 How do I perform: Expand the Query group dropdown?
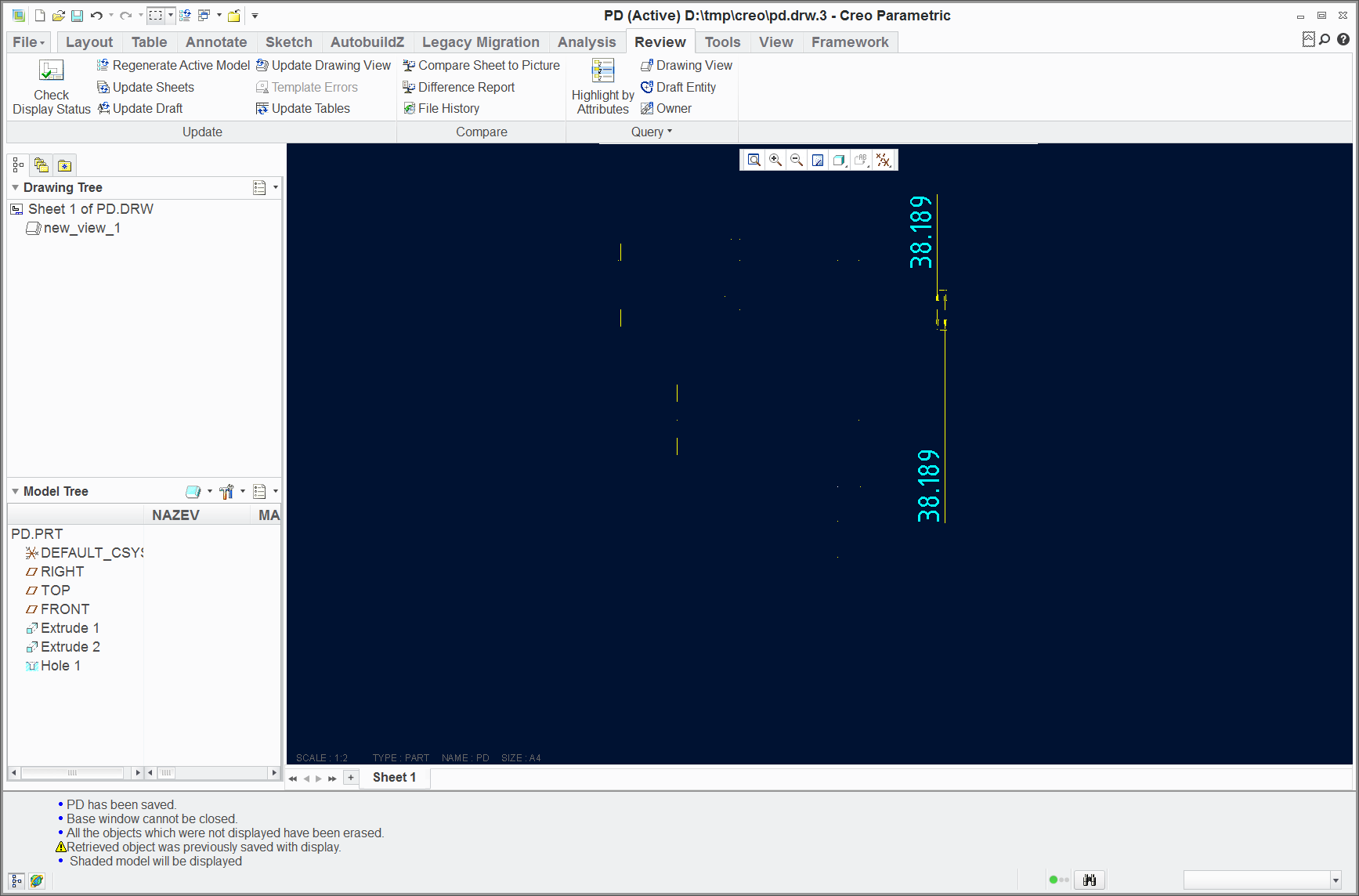[652, 132]
